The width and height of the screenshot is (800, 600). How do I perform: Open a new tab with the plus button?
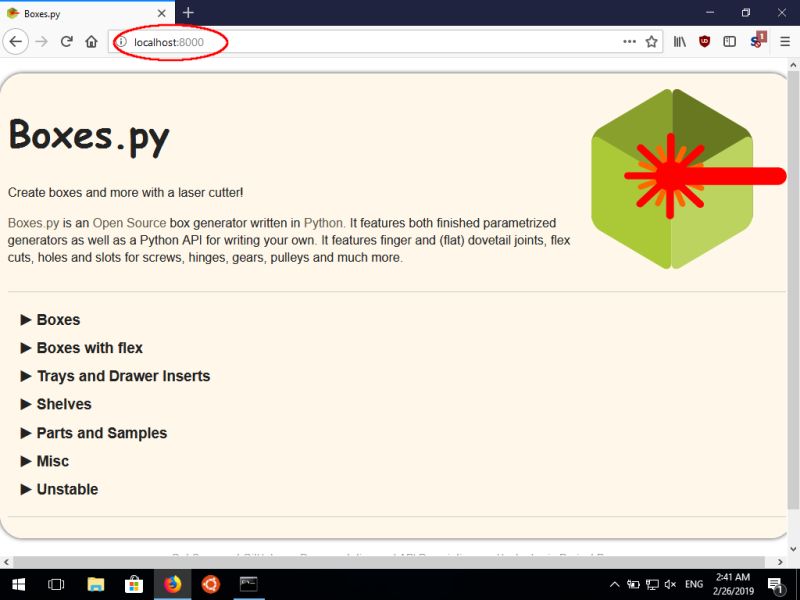pos(186,13)
